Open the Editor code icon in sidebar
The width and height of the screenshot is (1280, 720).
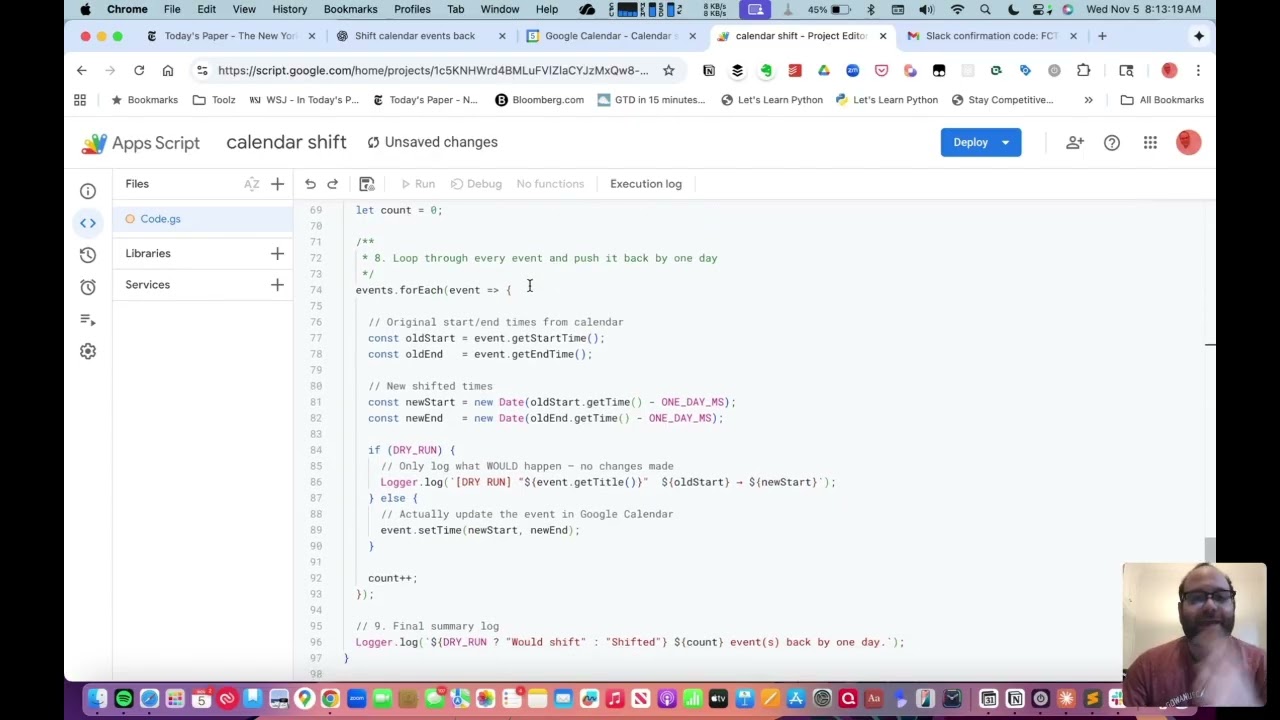(x=88, y=223)
